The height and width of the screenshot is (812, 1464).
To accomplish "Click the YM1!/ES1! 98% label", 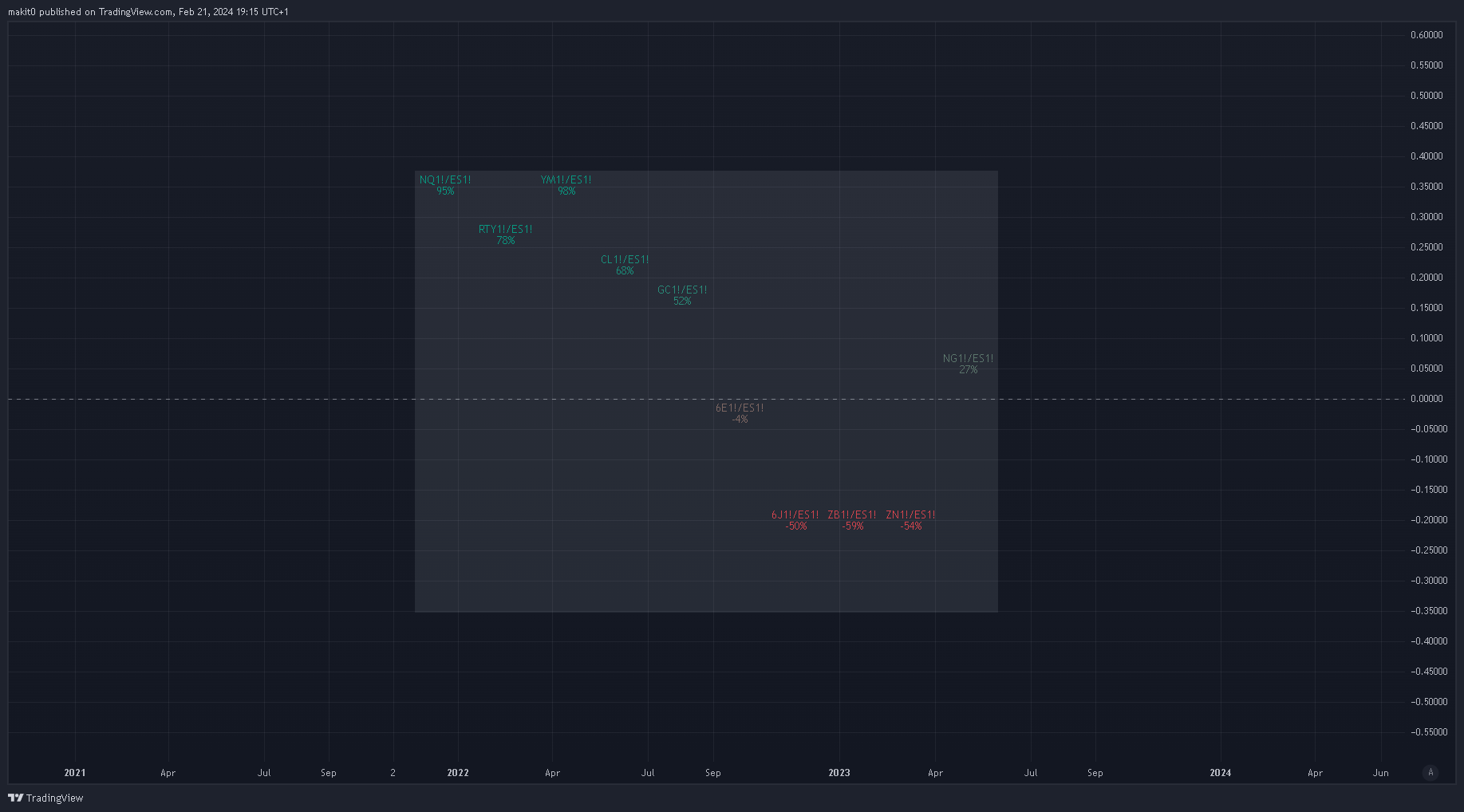I will coord(566,185).
